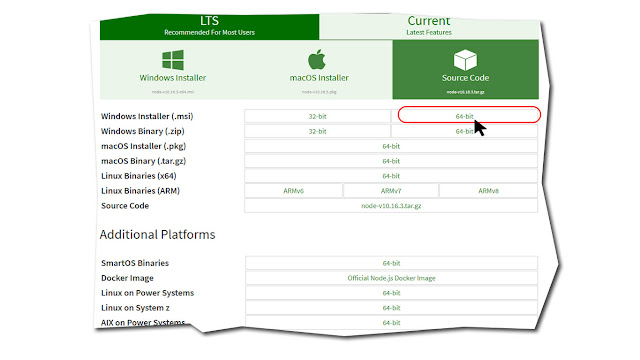Screen dimensions: 640x360
Task: Download Windows Binary (.zip) 32-bit
Action: [x=318, y=131]
